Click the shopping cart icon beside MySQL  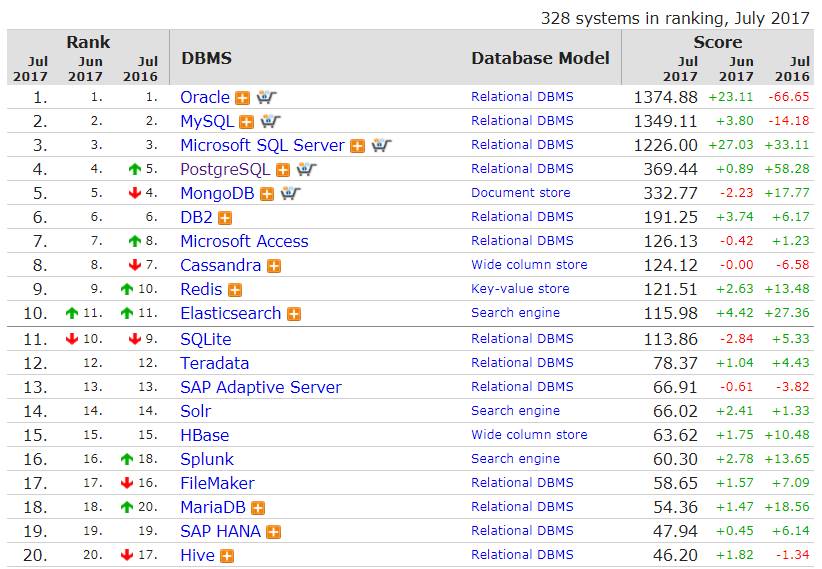(271, 122)
